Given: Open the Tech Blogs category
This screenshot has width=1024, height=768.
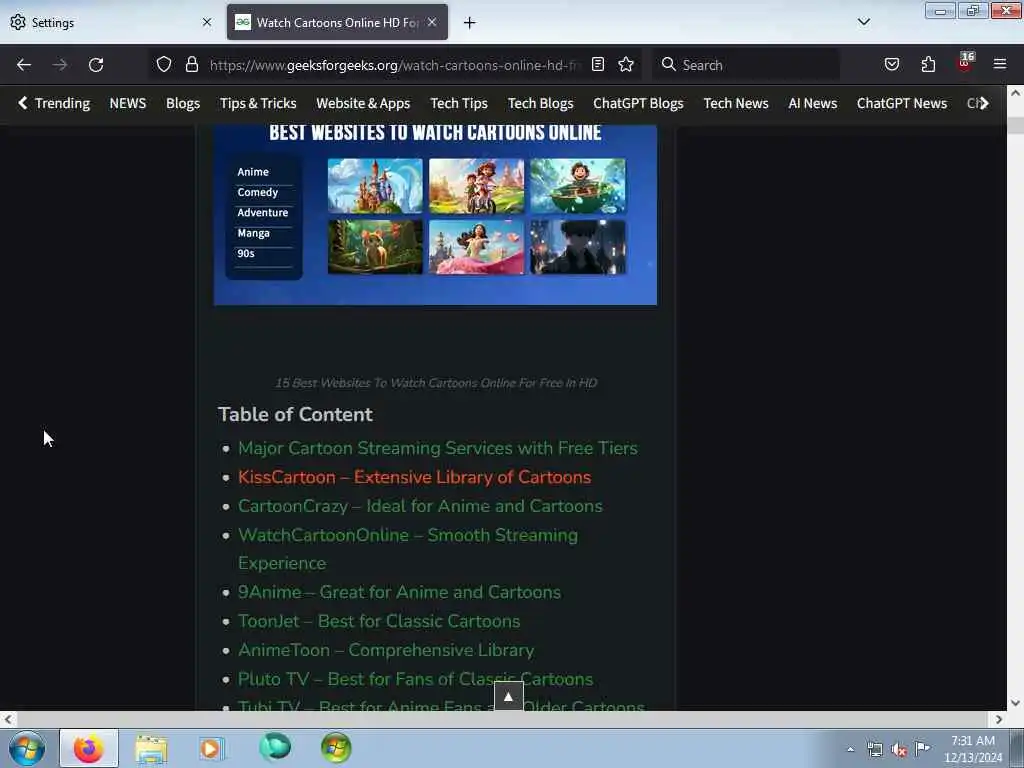Looking at the screenshot, I should (x=541, y=103).
